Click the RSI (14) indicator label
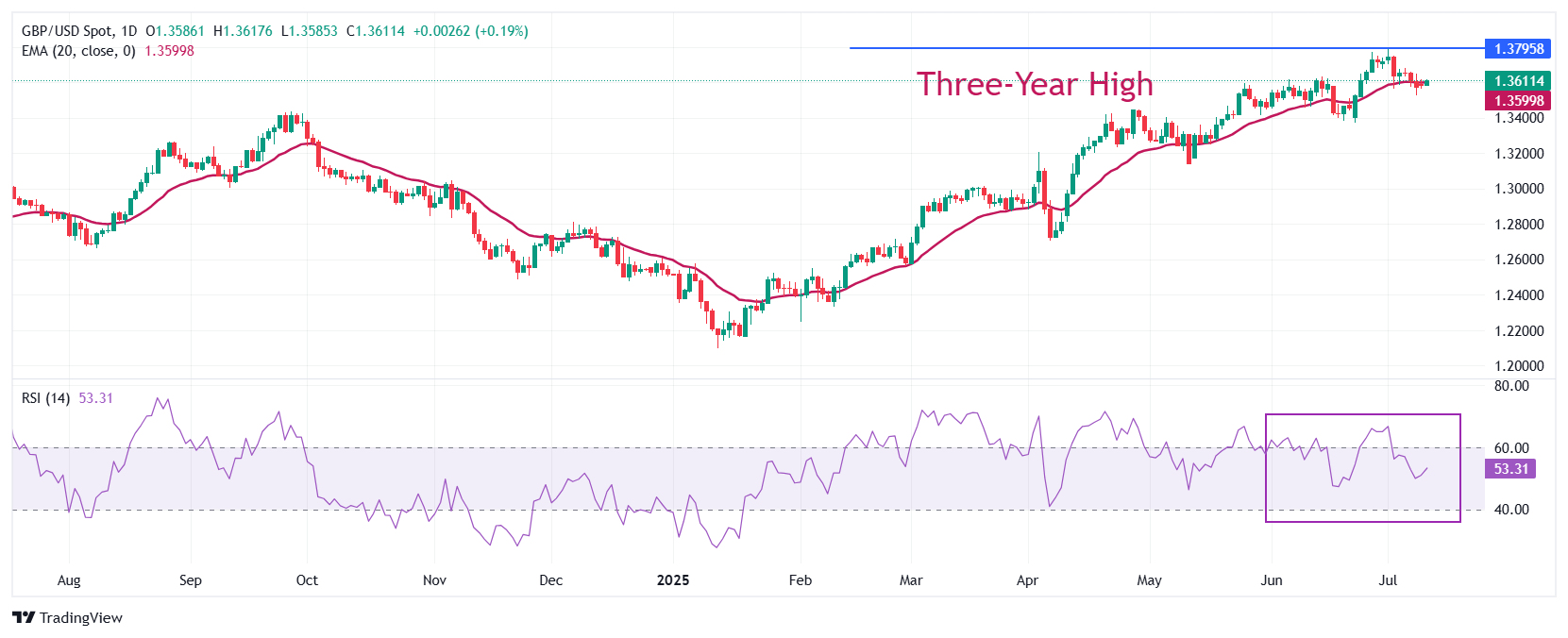The image size is (1568, 638). click(45, 398)
